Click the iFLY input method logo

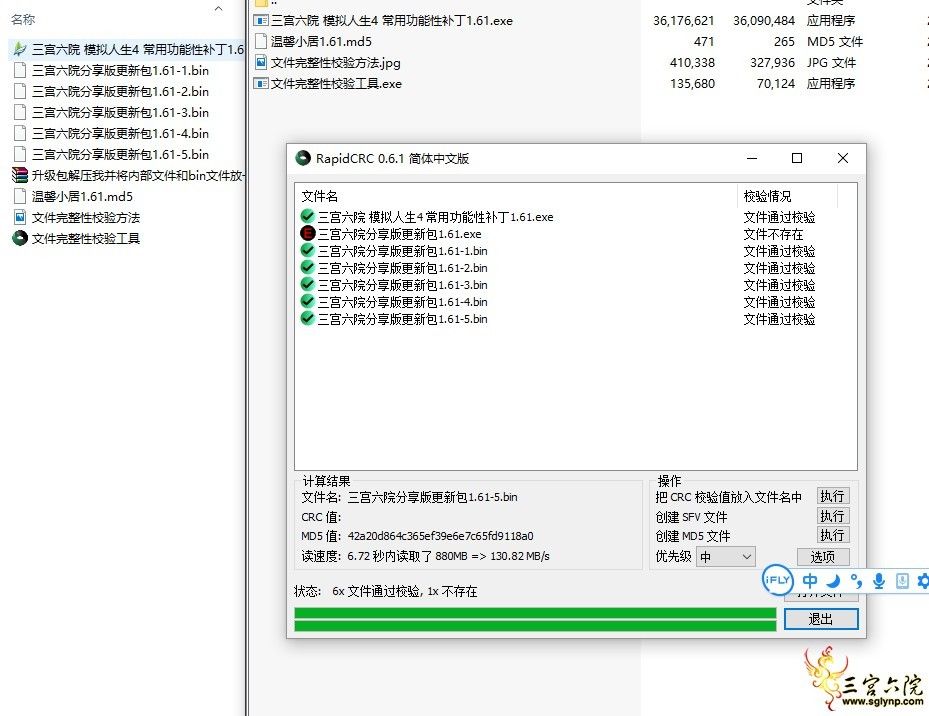(x=777, y=580)
